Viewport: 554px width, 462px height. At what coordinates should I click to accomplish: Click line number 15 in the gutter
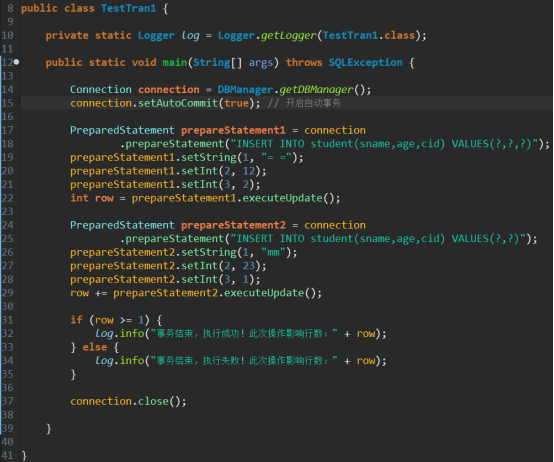[x=7, y=103]
